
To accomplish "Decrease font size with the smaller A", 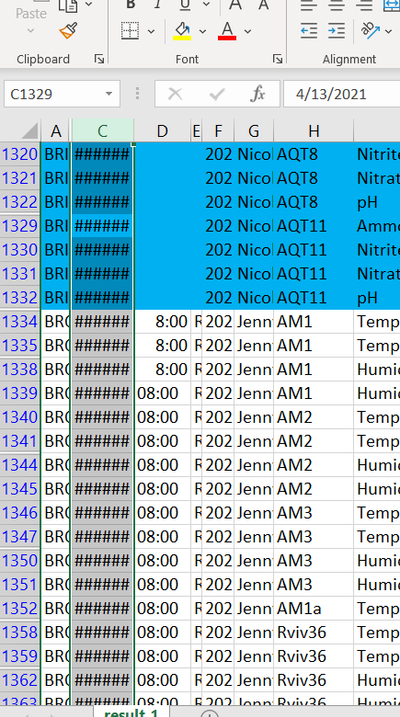I will 263,5.
